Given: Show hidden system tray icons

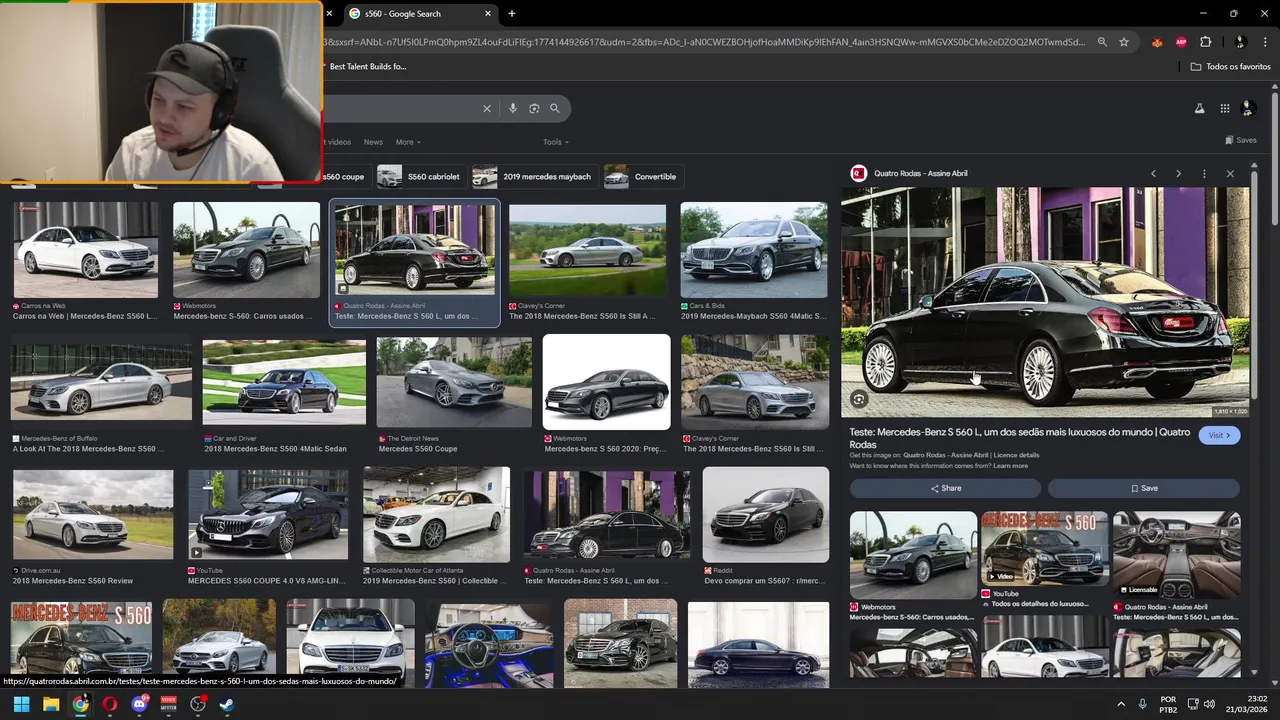Looking at the screenshot, I should pyautogui.click(x=1121, y=704).
